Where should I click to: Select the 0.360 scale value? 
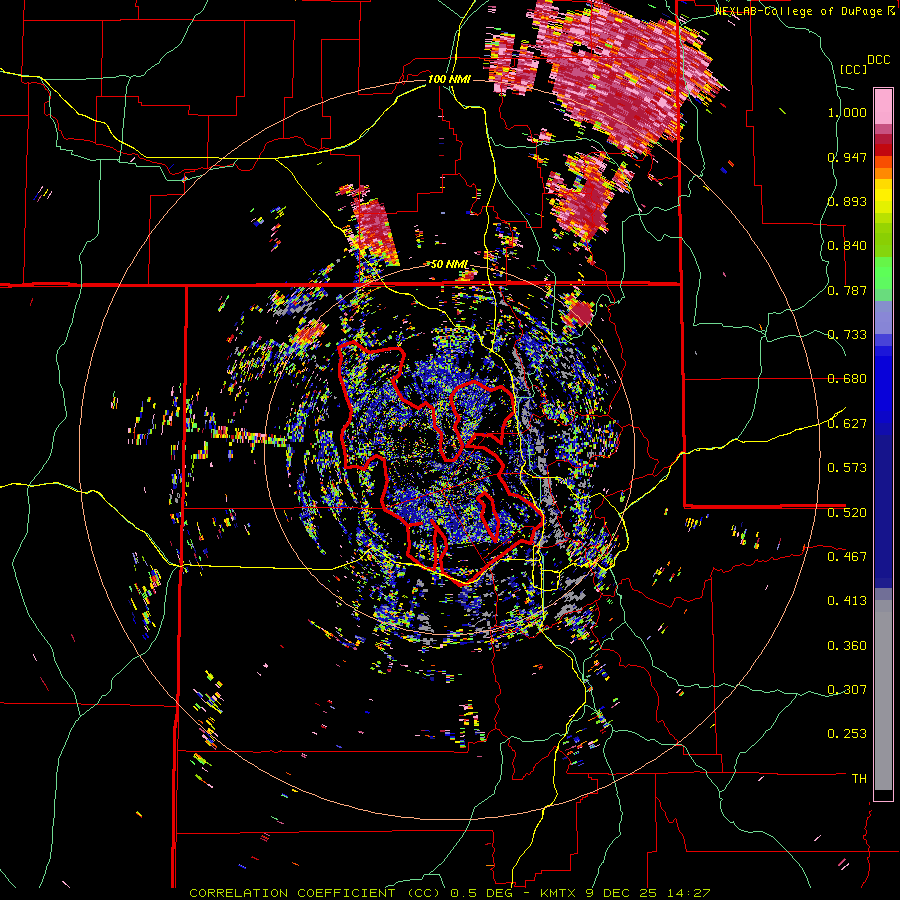(x=847, y=646)
